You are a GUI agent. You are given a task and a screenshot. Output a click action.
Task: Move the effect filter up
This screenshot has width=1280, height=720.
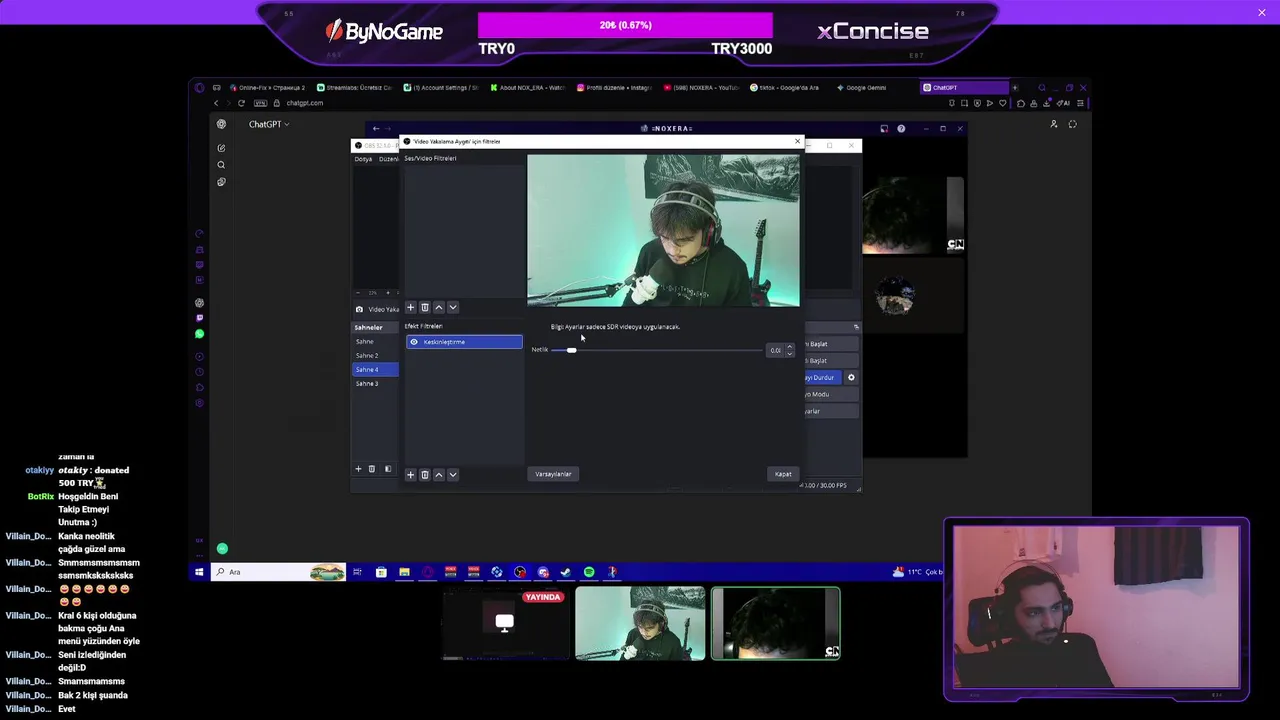click(x=438, y=475)
